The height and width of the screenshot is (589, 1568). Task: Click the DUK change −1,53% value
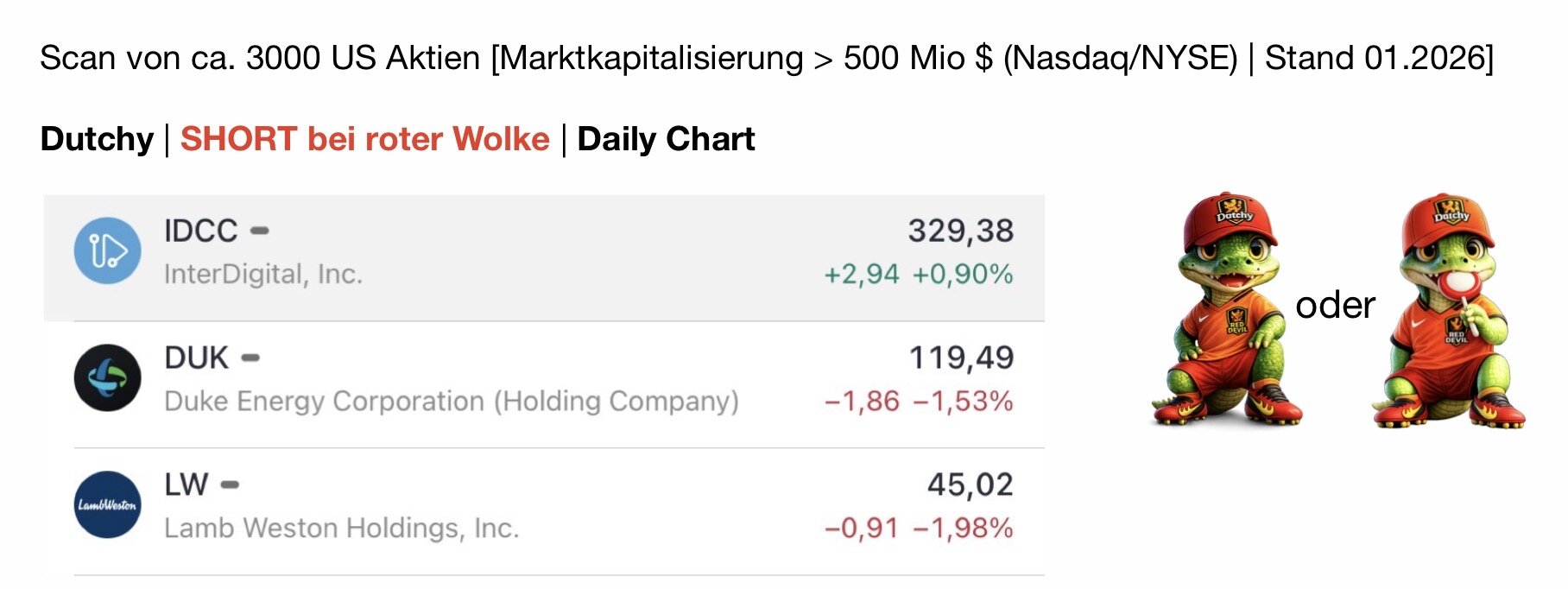(x=963, y=401)
